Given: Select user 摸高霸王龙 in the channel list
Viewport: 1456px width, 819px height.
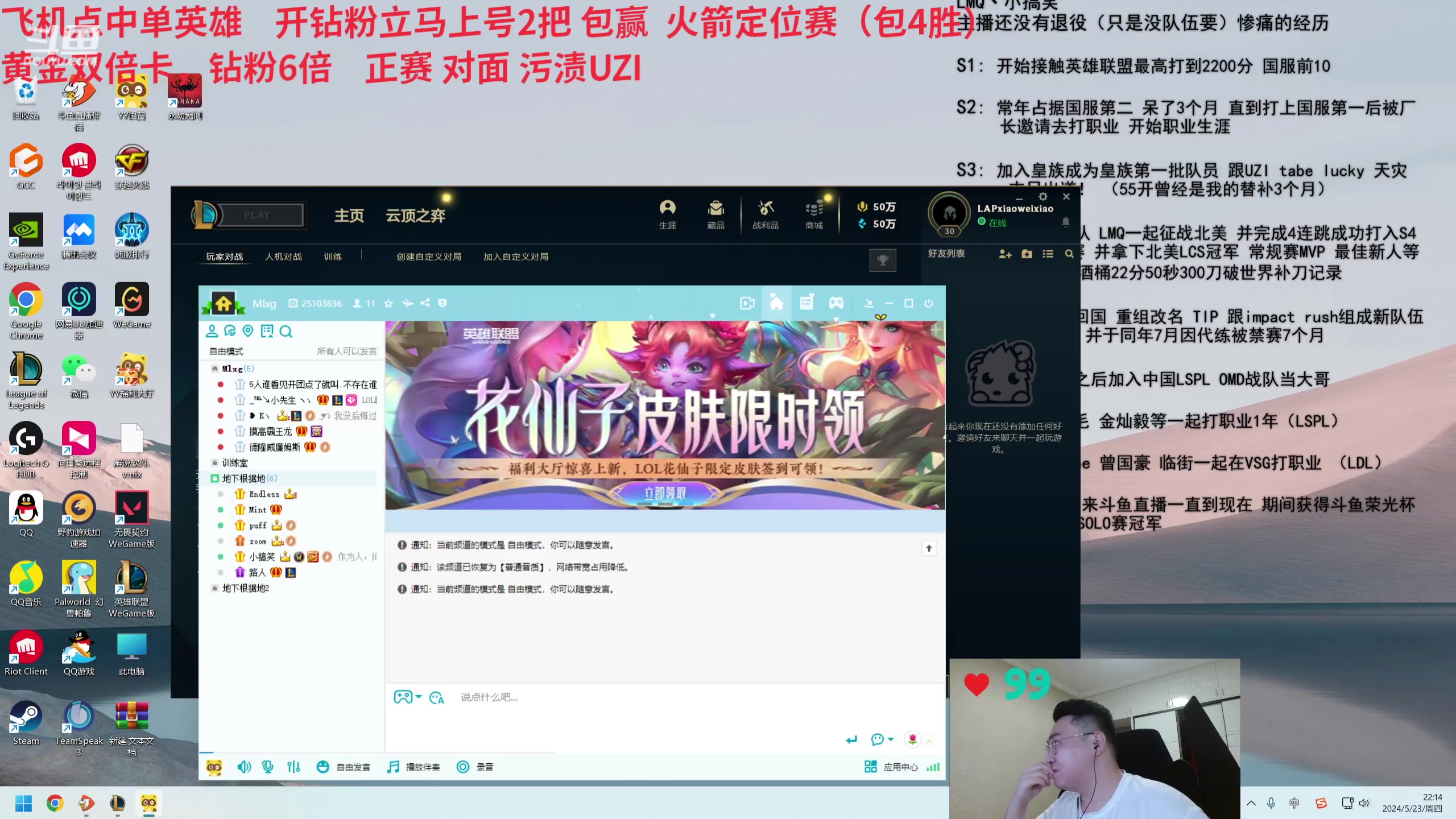Looking at the screenshot, I should pyautogui.click(x=270, y=432).
